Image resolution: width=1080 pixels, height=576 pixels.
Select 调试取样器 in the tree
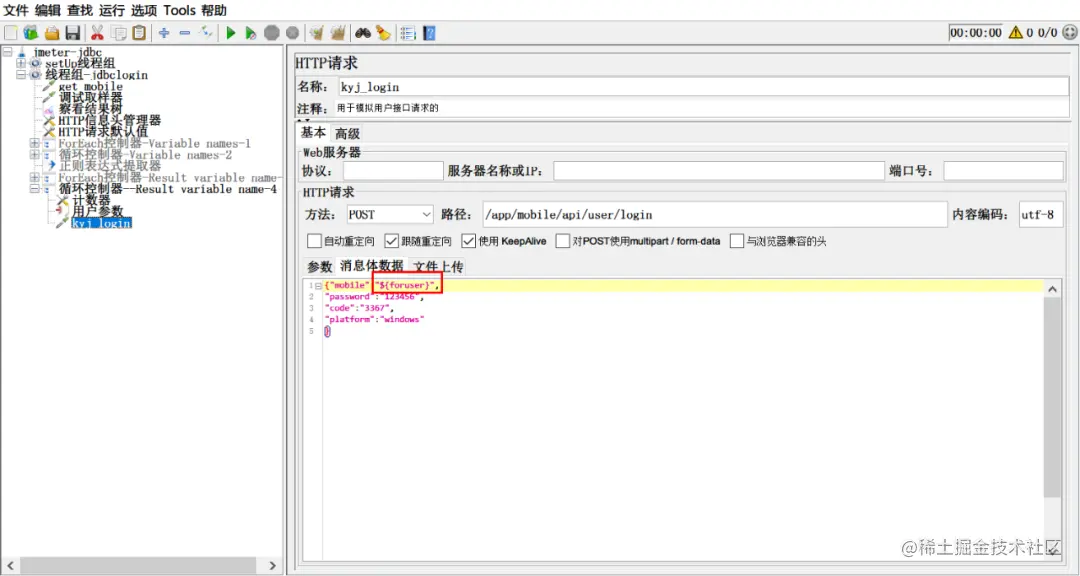click(x=90, y=98)
